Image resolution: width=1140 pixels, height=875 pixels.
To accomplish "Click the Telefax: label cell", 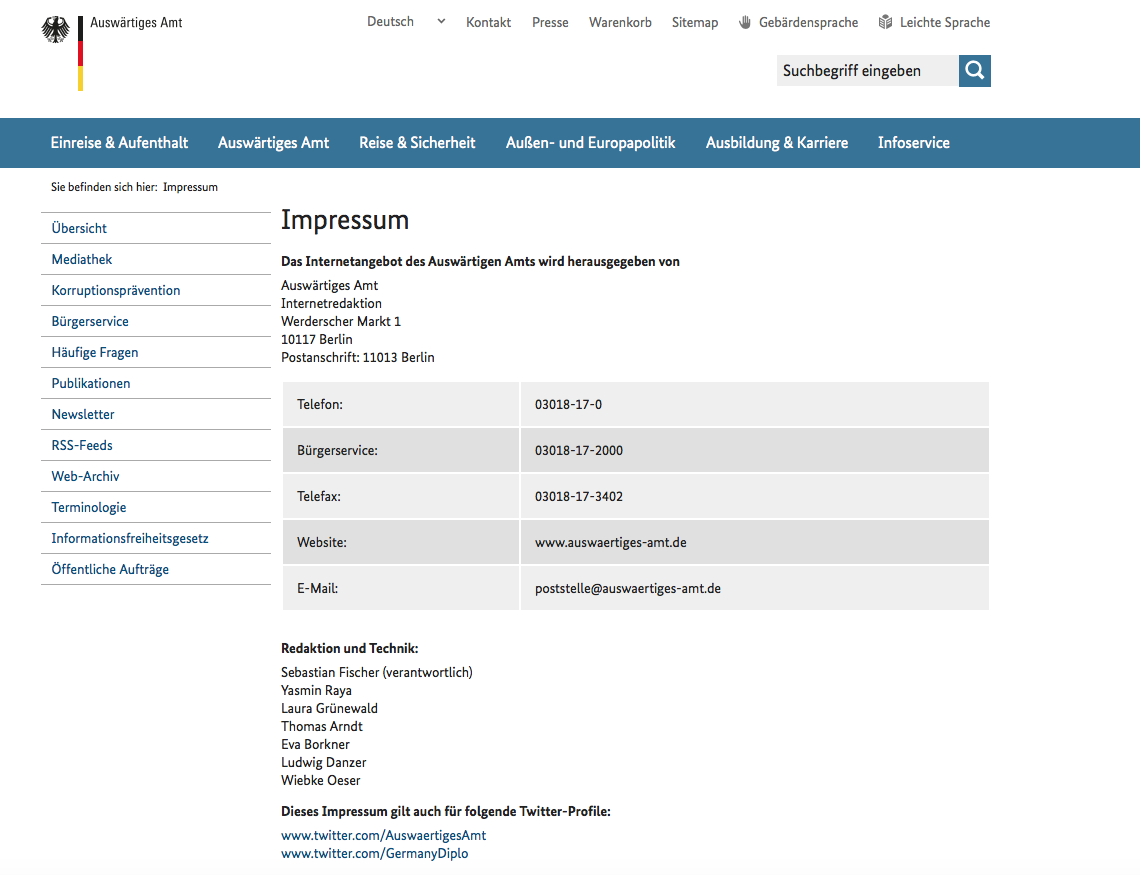I will pyautogui.click(x=401, y=496).
